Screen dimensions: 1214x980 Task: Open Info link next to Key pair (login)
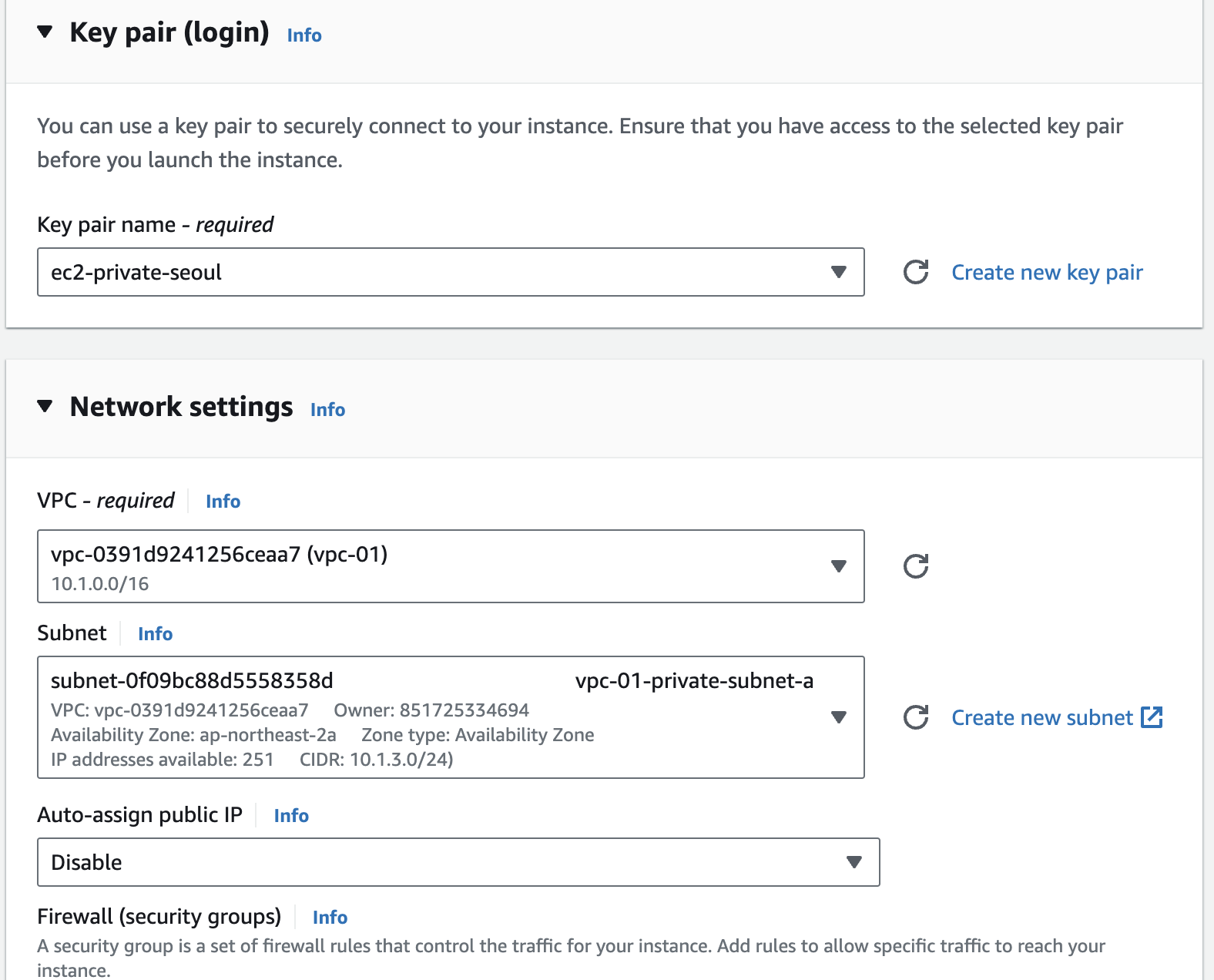304,35
